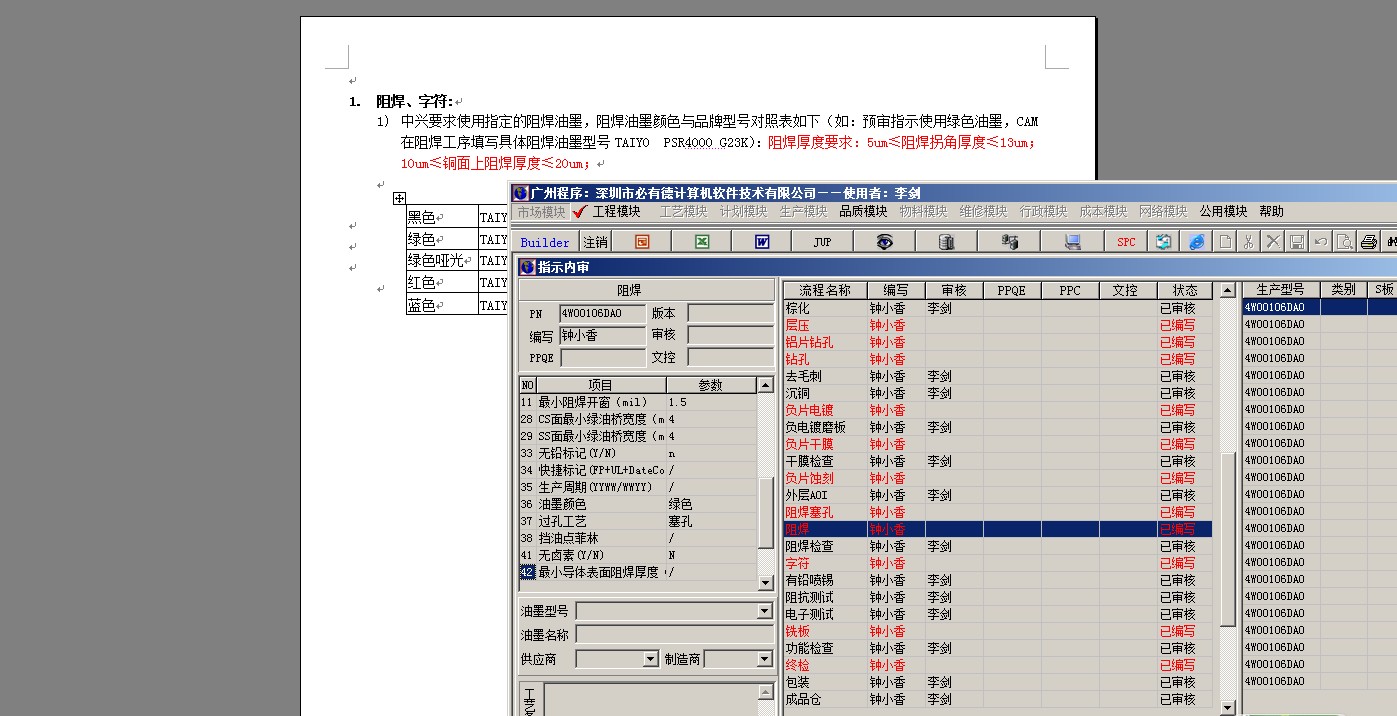Open the Internet Explorer toolbar icon
Screen dimensions: 1397x716
click(1196, 242)
